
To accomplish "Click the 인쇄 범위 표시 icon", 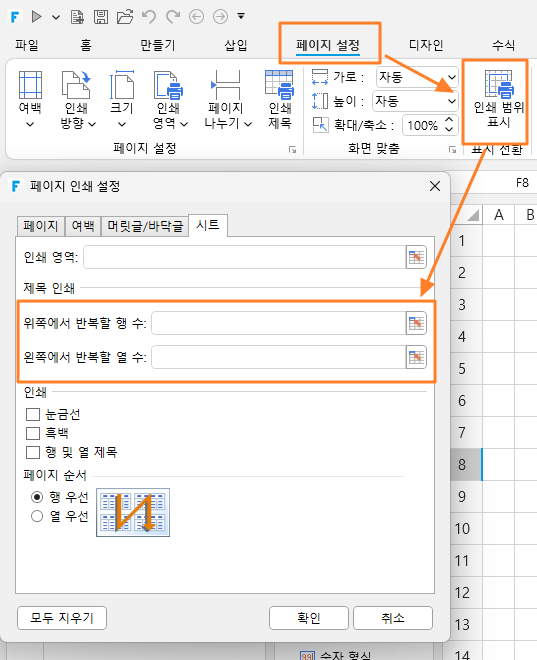I will tap(499, 84).
